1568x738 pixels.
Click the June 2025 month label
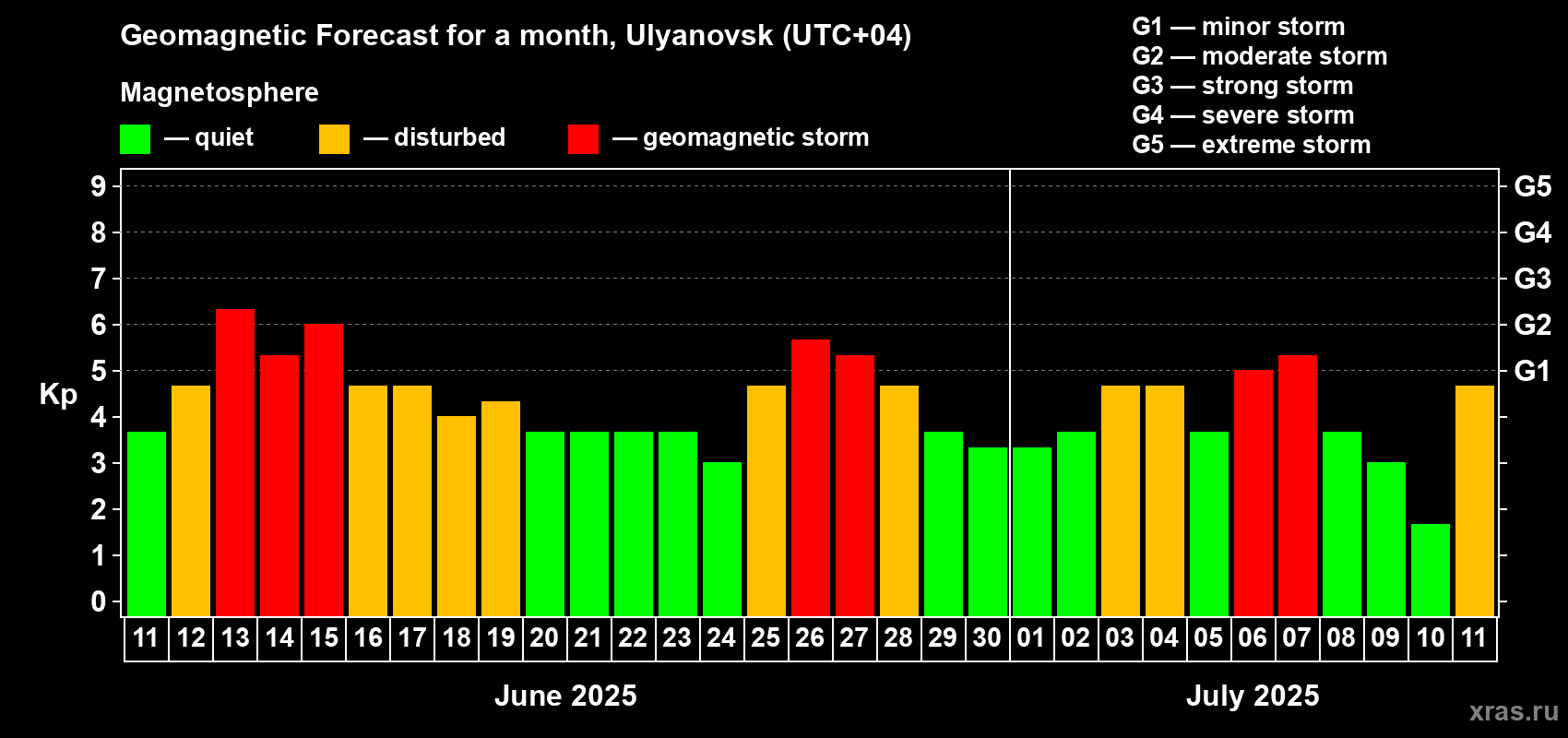tap(565, 696)
